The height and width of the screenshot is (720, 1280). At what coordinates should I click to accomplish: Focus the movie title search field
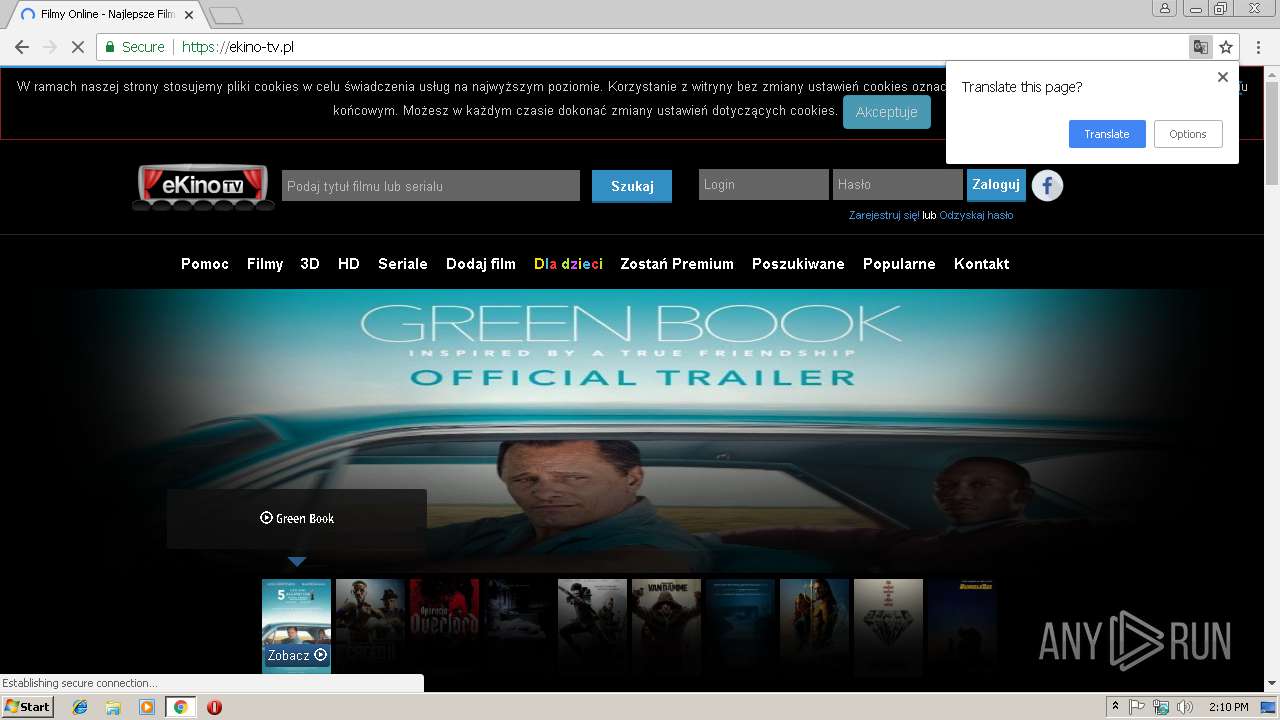click(431, 186)
